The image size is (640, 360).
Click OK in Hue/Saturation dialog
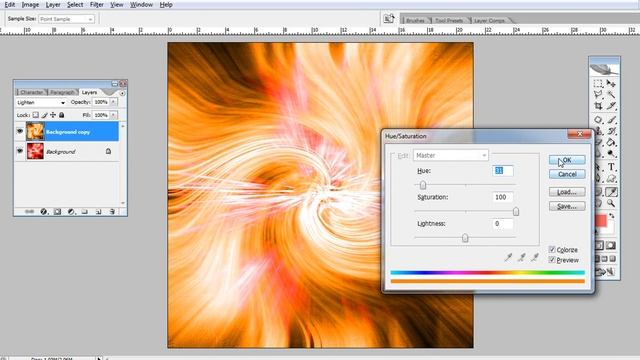pyautogui.click(x=567, y=160)
